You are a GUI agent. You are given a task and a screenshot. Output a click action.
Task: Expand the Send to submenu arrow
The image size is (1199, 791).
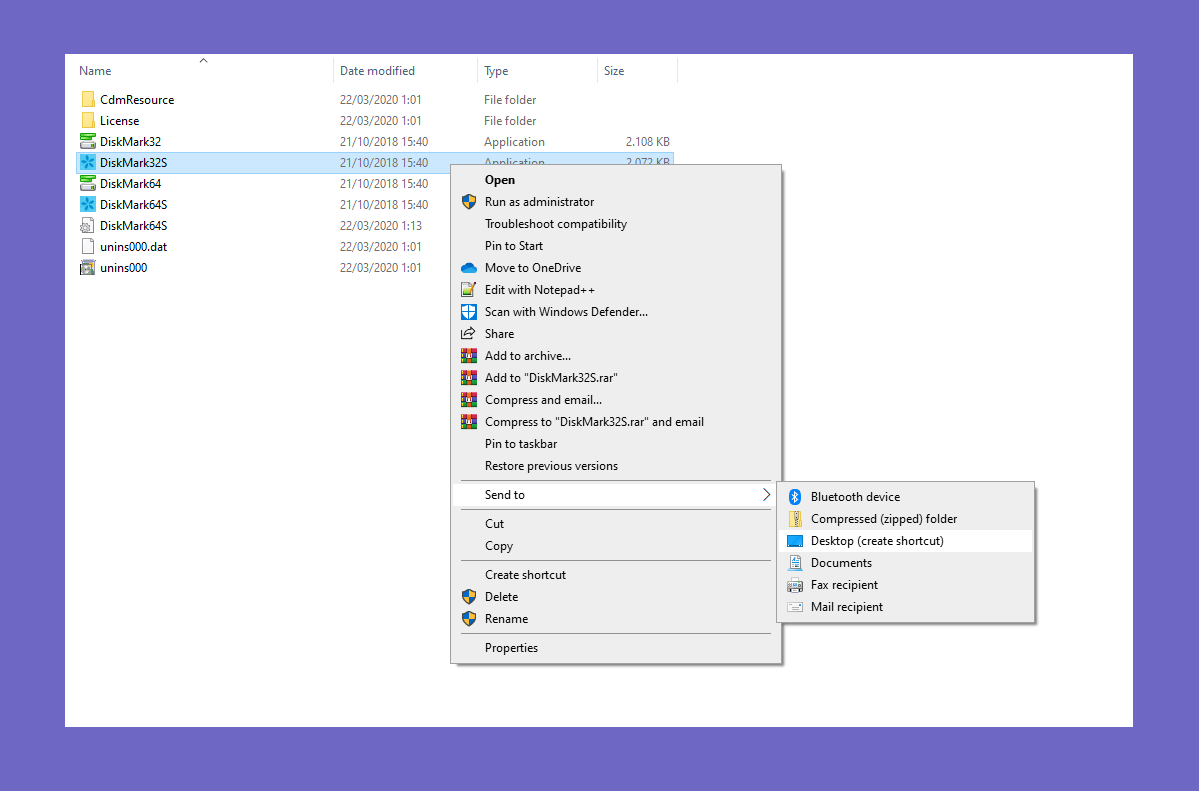click(766, 495)
